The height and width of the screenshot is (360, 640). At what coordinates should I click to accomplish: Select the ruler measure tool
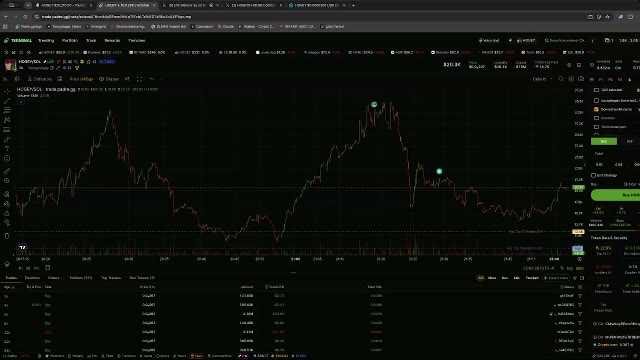[x=7, y=171]
